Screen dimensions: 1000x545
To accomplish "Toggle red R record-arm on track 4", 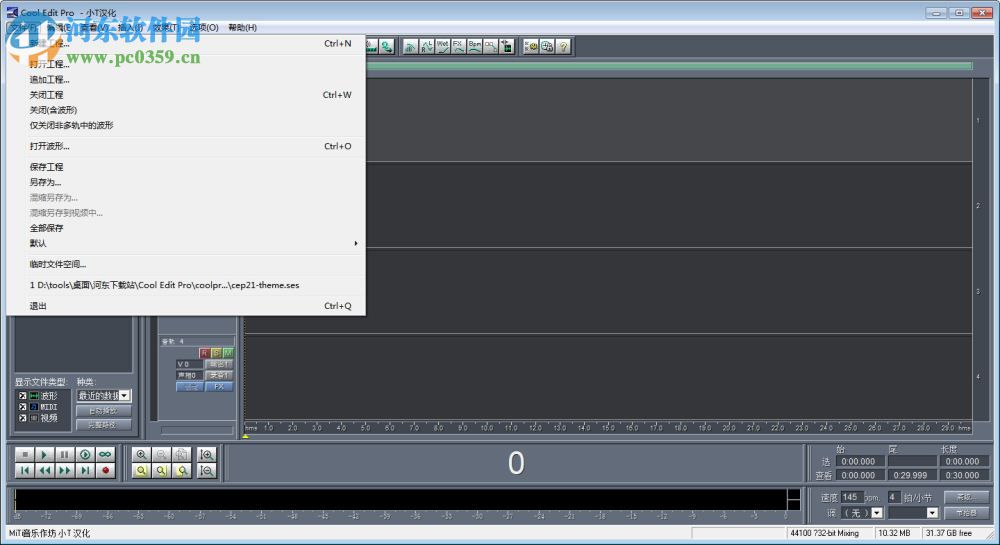I will 204,352.
